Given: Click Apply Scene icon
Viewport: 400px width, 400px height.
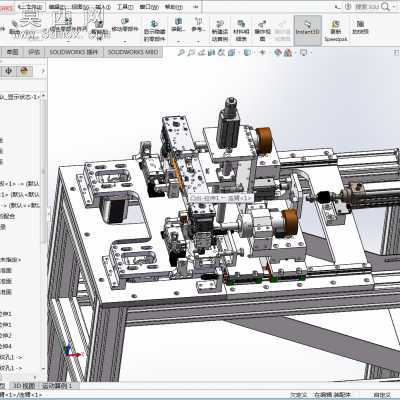Looking at the screenshot, I should (x=288, y=52).
